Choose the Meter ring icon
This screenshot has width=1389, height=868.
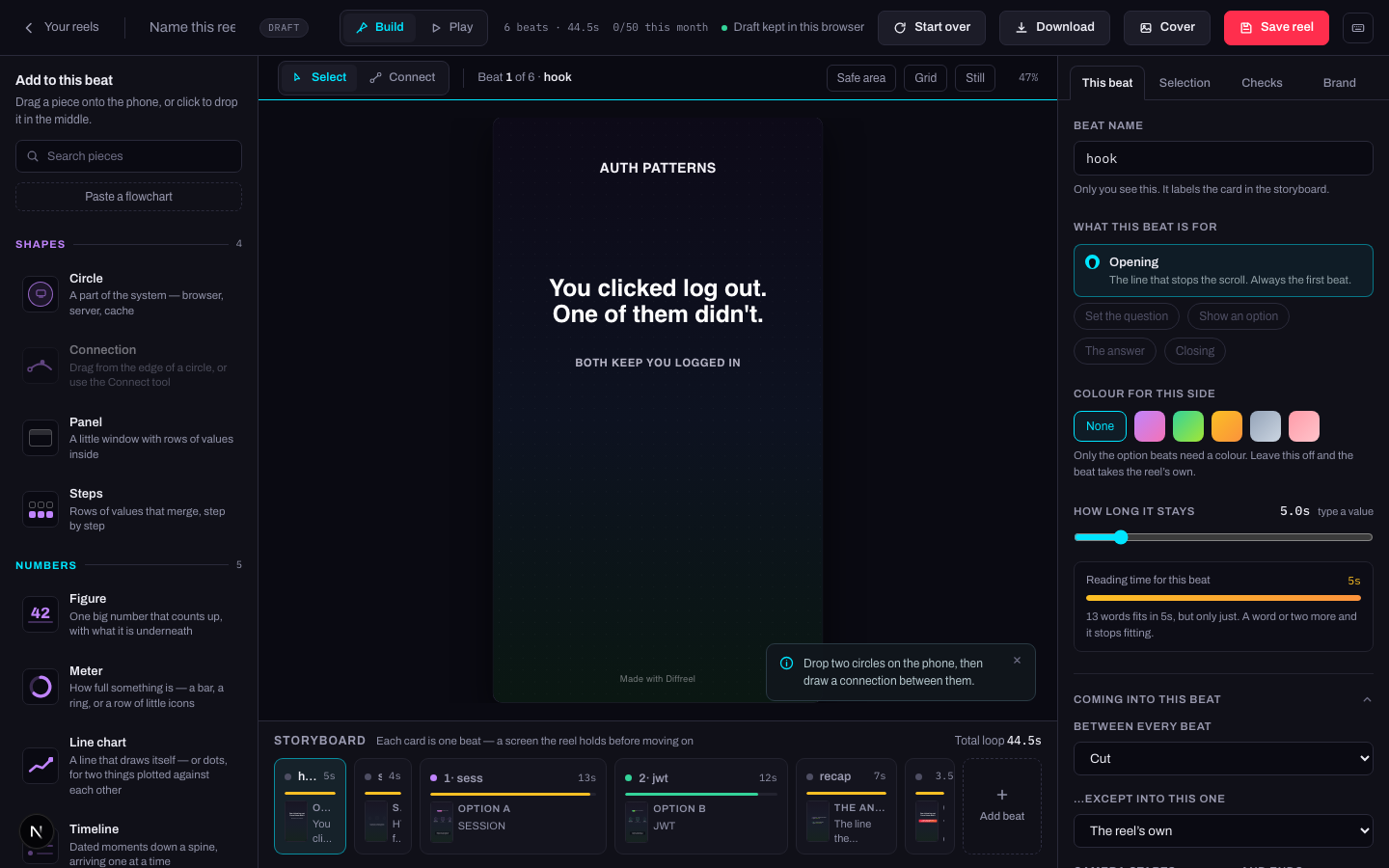point(41,687)
